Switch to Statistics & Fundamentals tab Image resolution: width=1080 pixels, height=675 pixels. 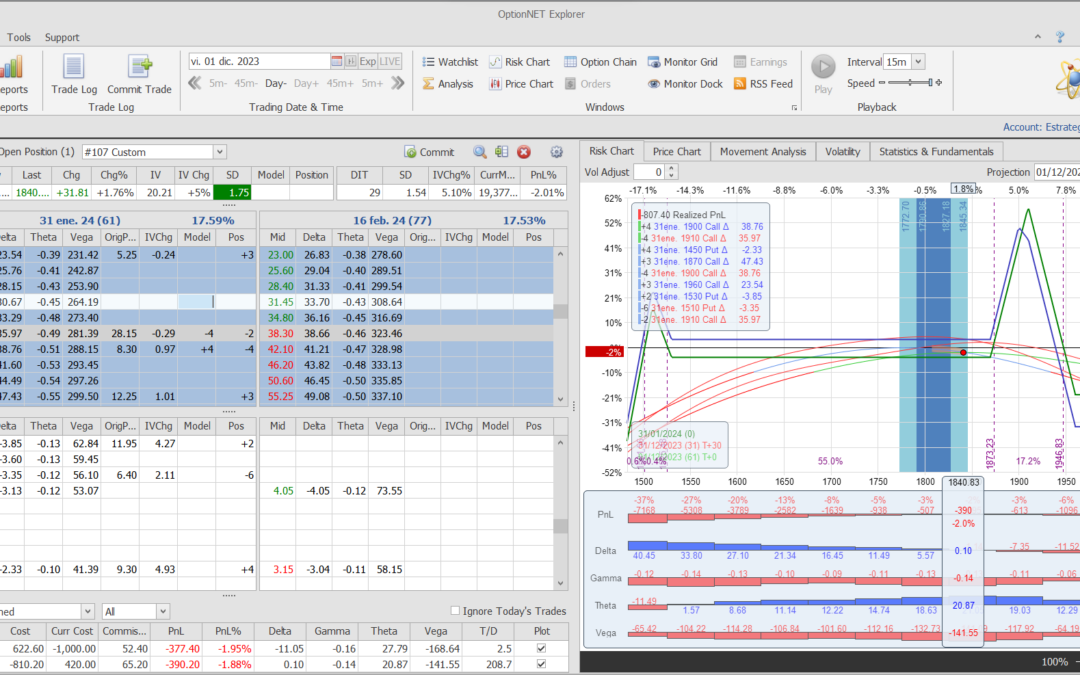[x=936, y=152]
